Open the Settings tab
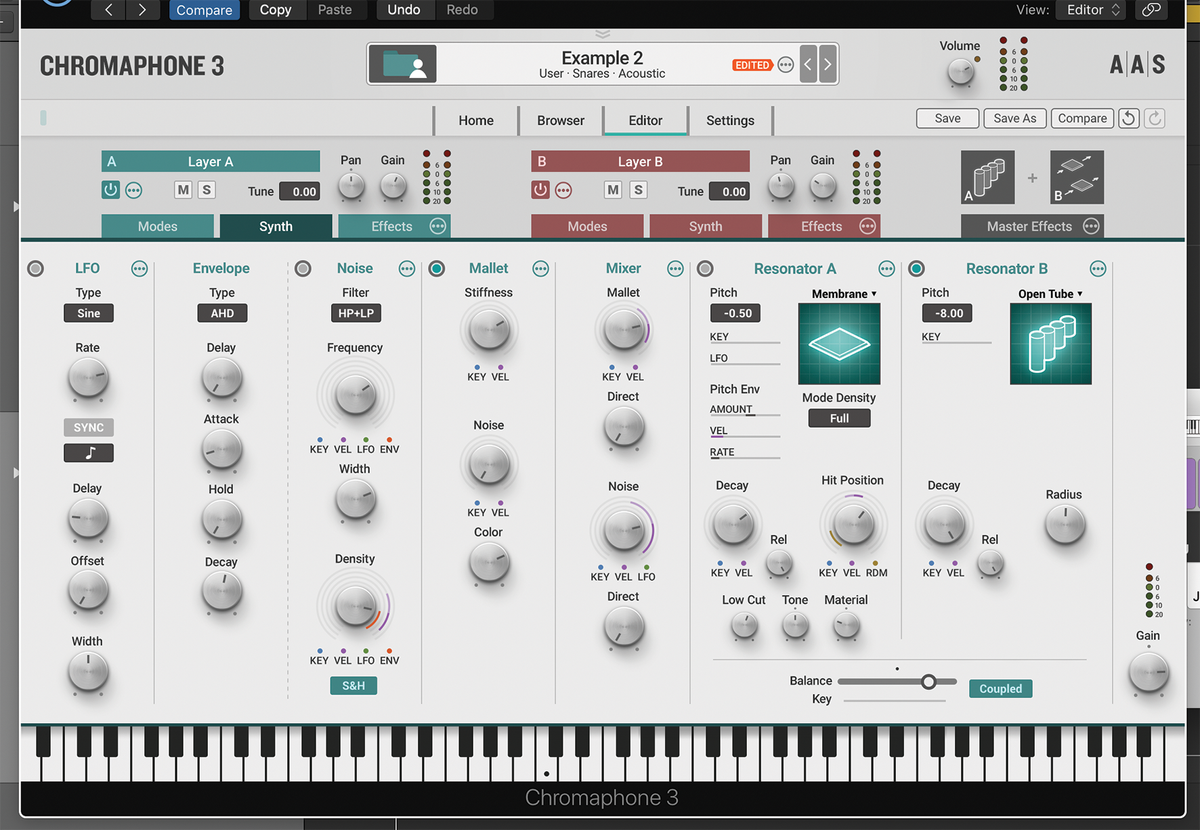 (x=730, y=119)
